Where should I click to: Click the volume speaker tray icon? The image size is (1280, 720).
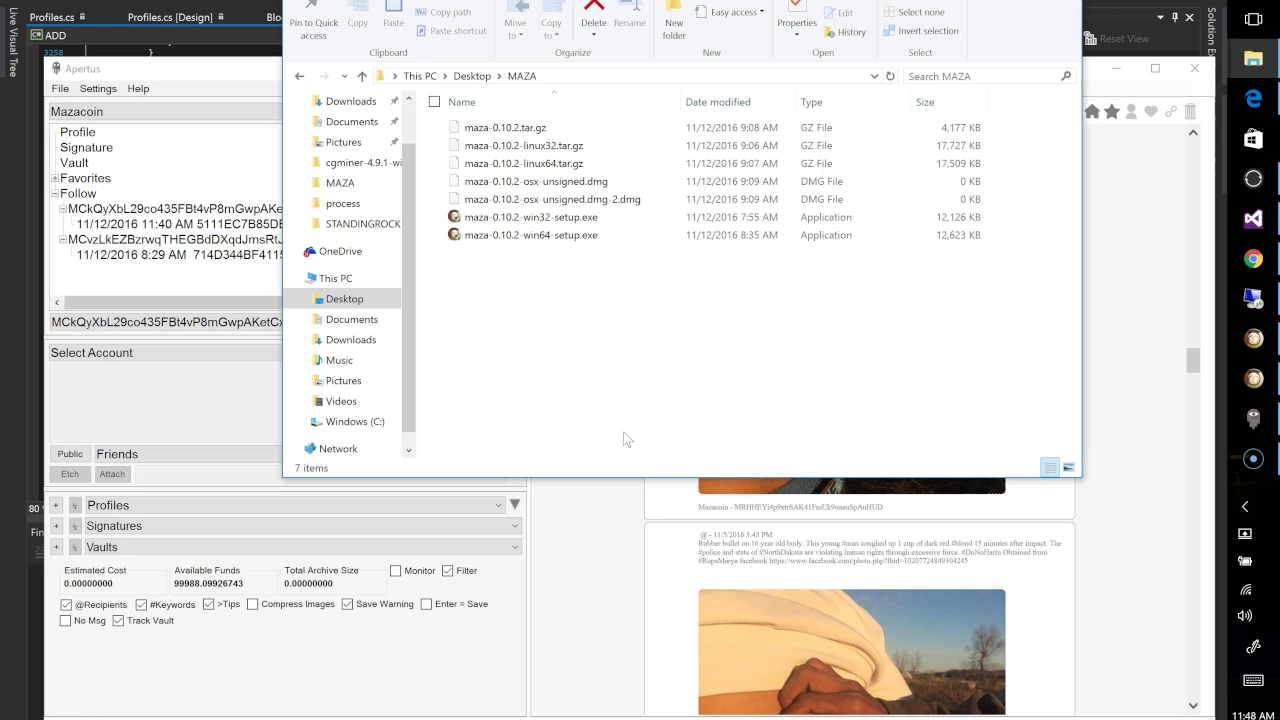pos(1245,616)
